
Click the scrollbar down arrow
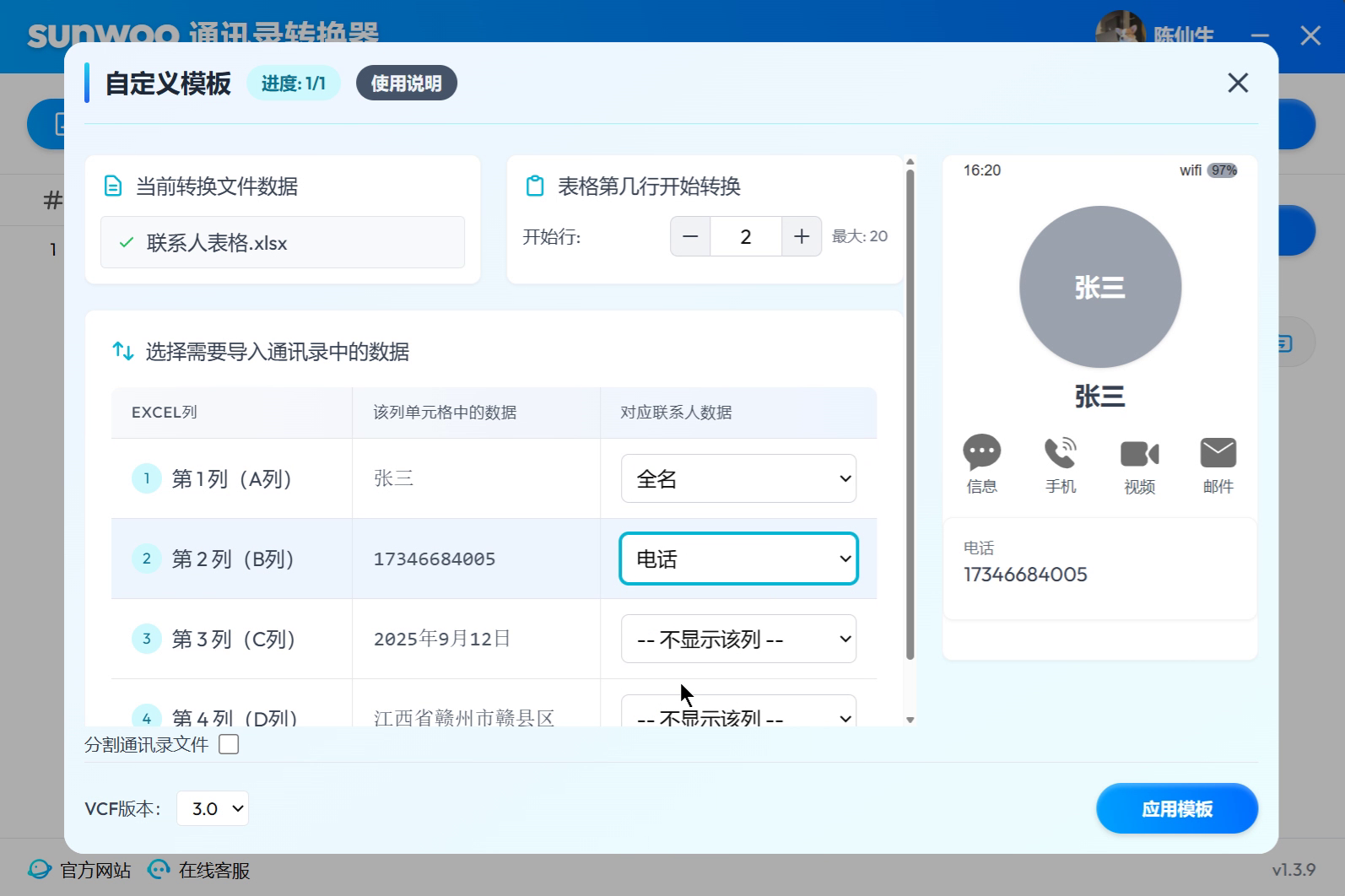tap(910, 720)
